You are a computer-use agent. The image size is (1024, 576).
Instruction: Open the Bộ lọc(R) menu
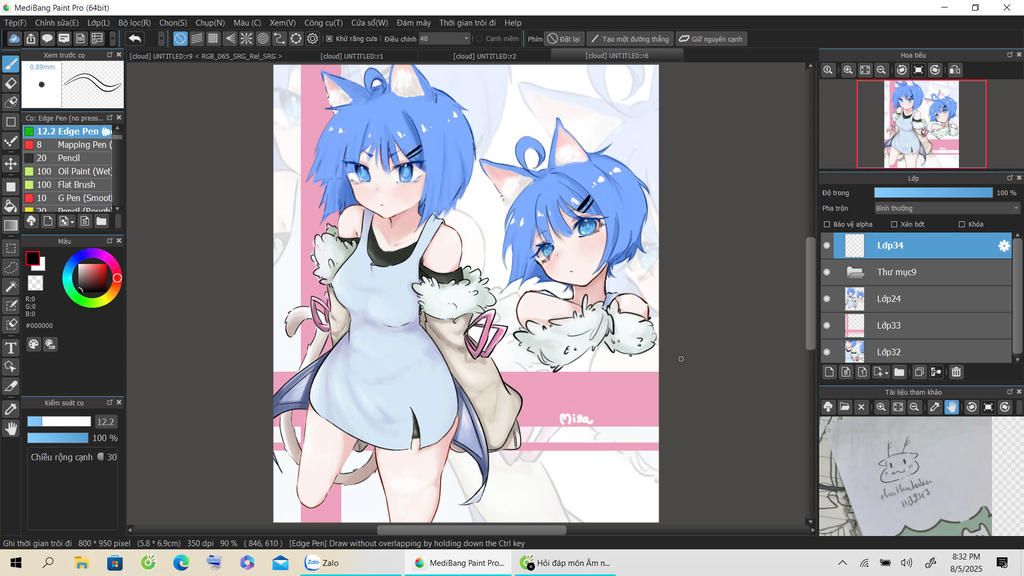134,22
